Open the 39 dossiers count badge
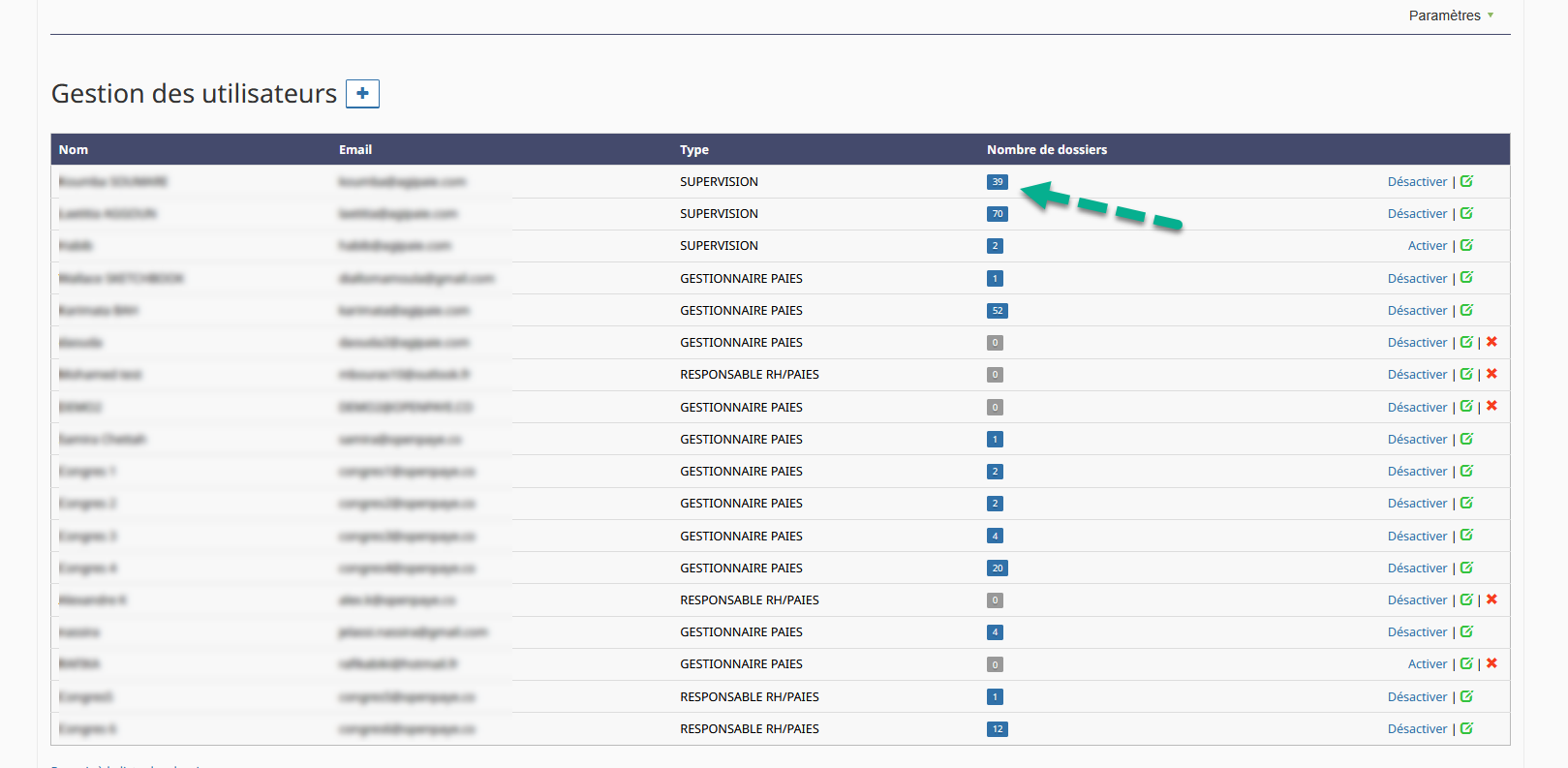1568x768 pixels. tap(998, 182)
